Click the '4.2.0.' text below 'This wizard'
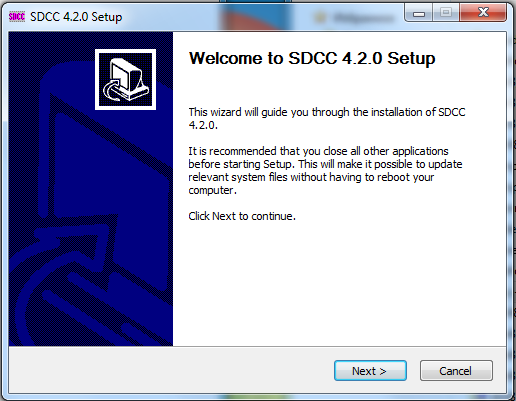The image size is (516, 401). [x=203, y=125]
